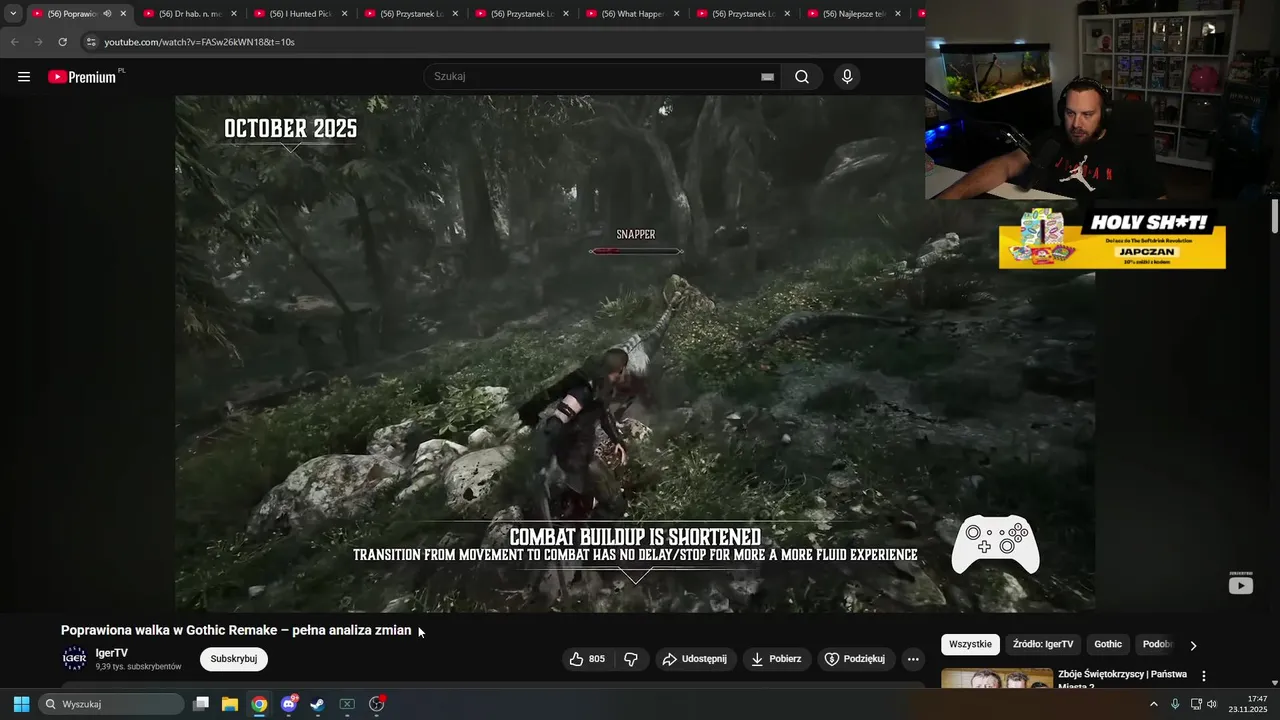
Task: Open Xbox Game Bar taskbar icon
Action: 347,704
